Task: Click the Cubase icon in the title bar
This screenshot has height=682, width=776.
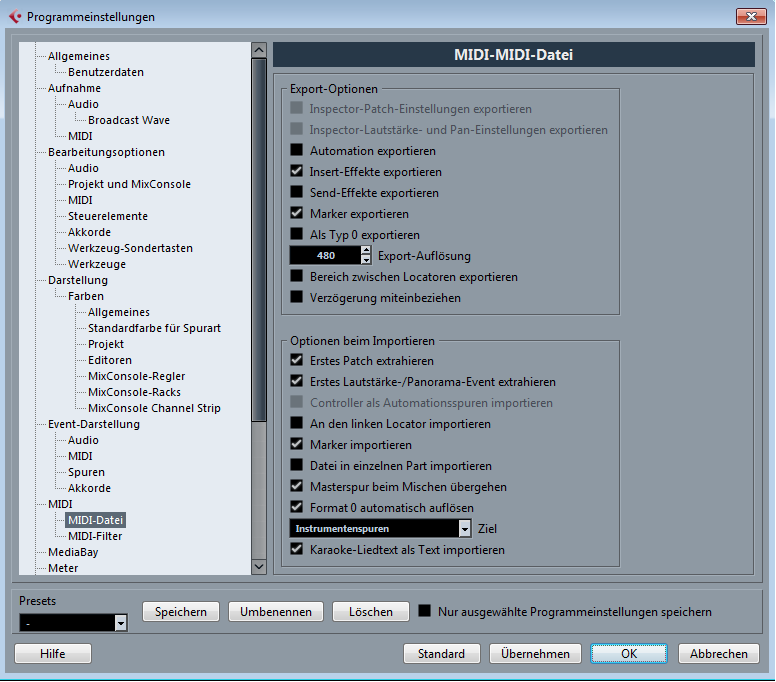Action: pos(14,17)
